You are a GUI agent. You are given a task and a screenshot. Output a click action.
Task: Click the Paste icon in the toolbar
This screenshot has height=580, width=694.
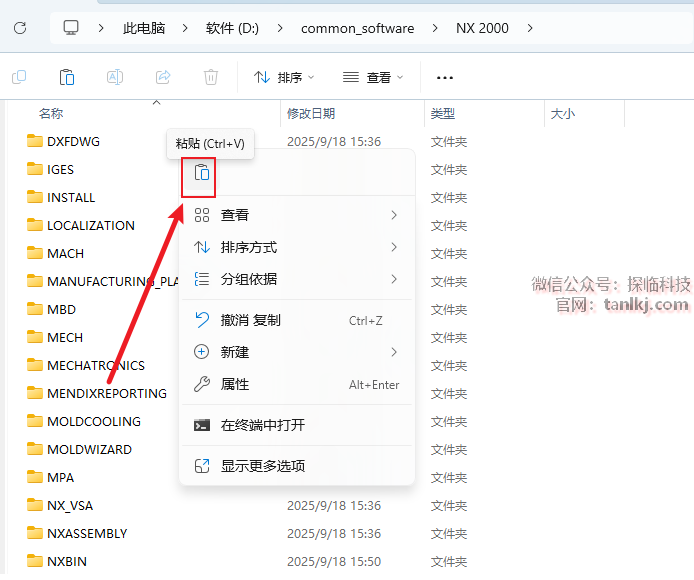[x=67, y=77]
